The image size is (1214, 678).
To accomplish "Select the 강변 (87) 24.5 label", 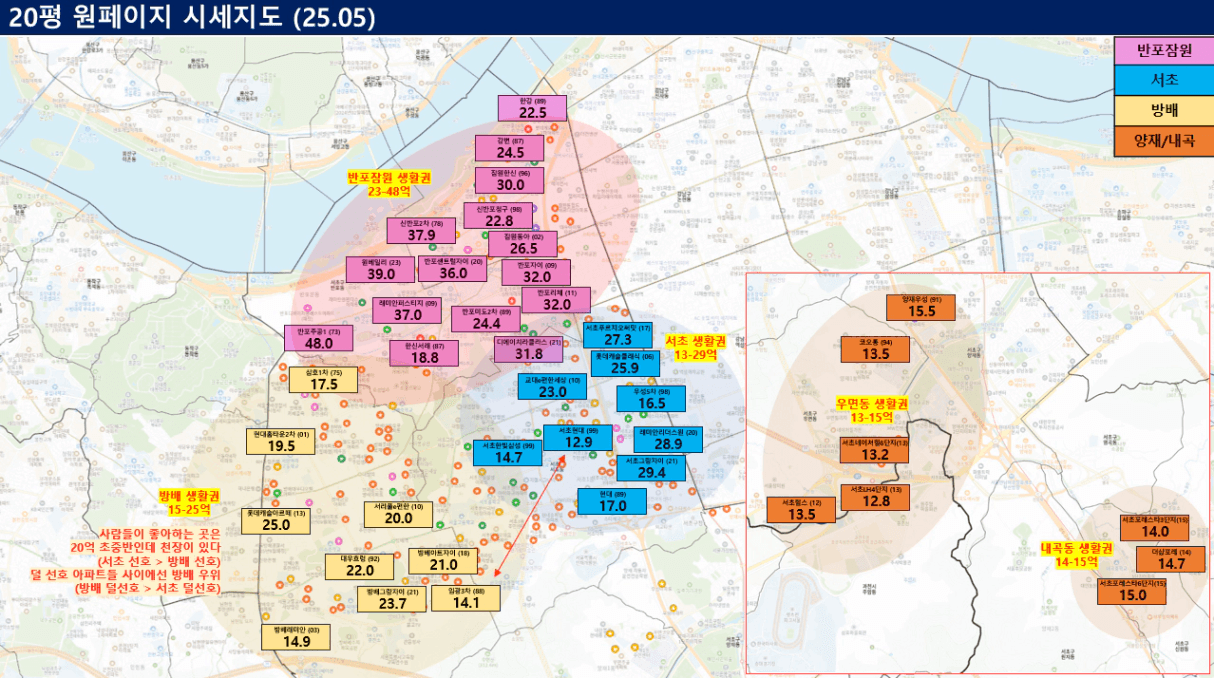I will (x=510, y=147).
